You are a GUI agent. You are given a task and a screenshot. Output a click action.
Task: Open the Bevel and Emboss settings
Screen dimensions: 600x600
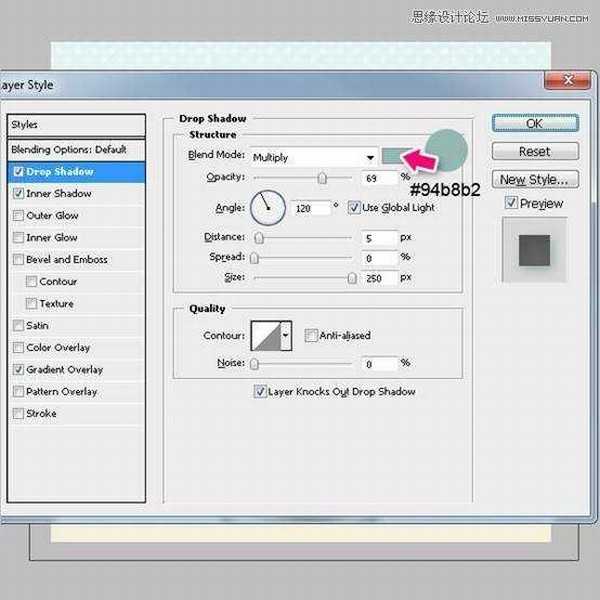[66, 260]
